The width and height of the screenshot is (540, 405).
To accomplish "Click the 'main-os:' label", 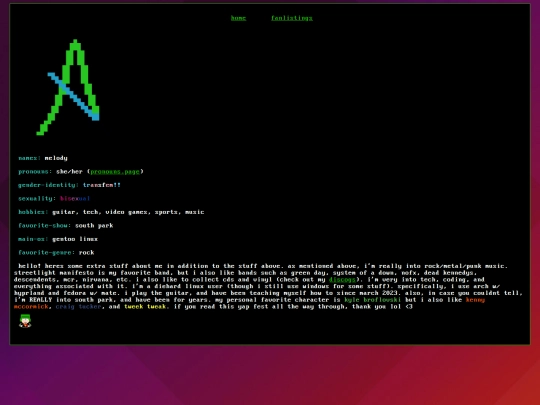I will (x=33, y=239).
